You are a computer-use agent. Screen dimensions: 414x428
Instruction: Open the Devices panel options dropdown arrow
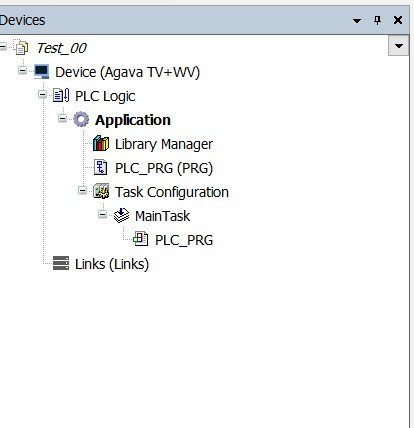pyautogui.click(x=357, y=21)
